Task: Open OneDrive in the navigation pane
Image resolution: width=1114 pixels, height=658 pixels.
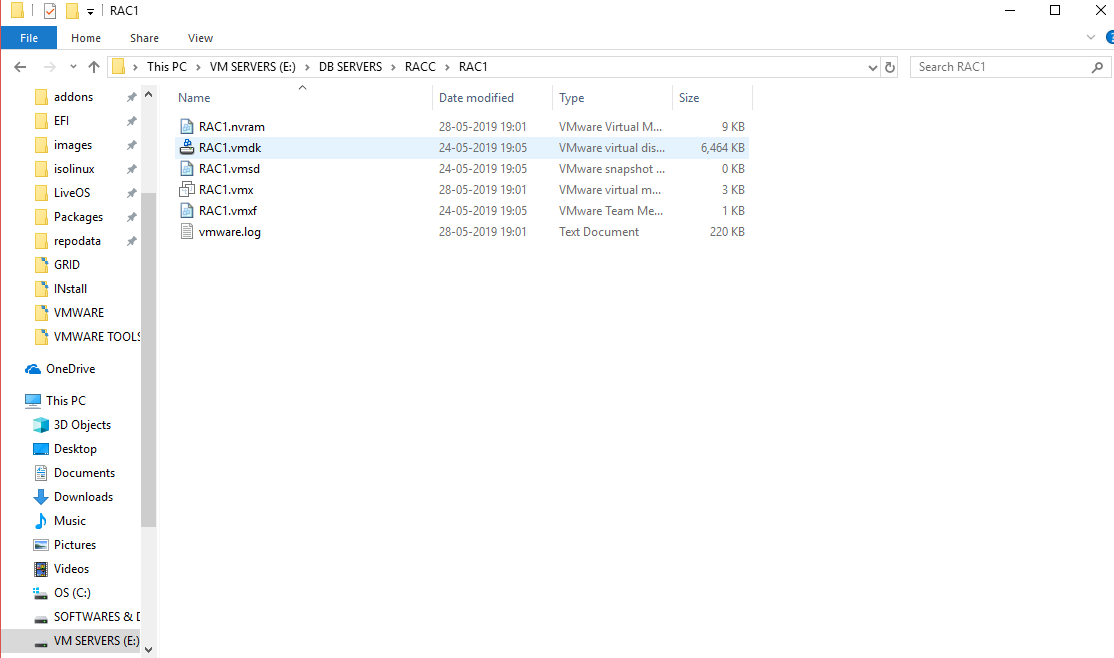Action: tap(70, 369)
